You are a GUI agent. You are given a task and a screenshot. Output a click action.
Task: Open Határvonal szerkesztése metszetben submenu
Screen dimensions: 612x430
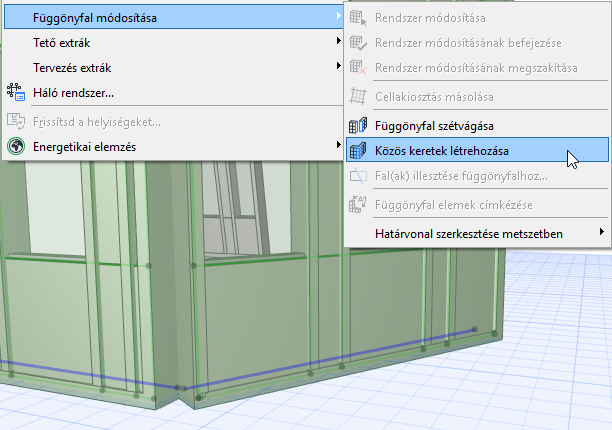(477, 233)
